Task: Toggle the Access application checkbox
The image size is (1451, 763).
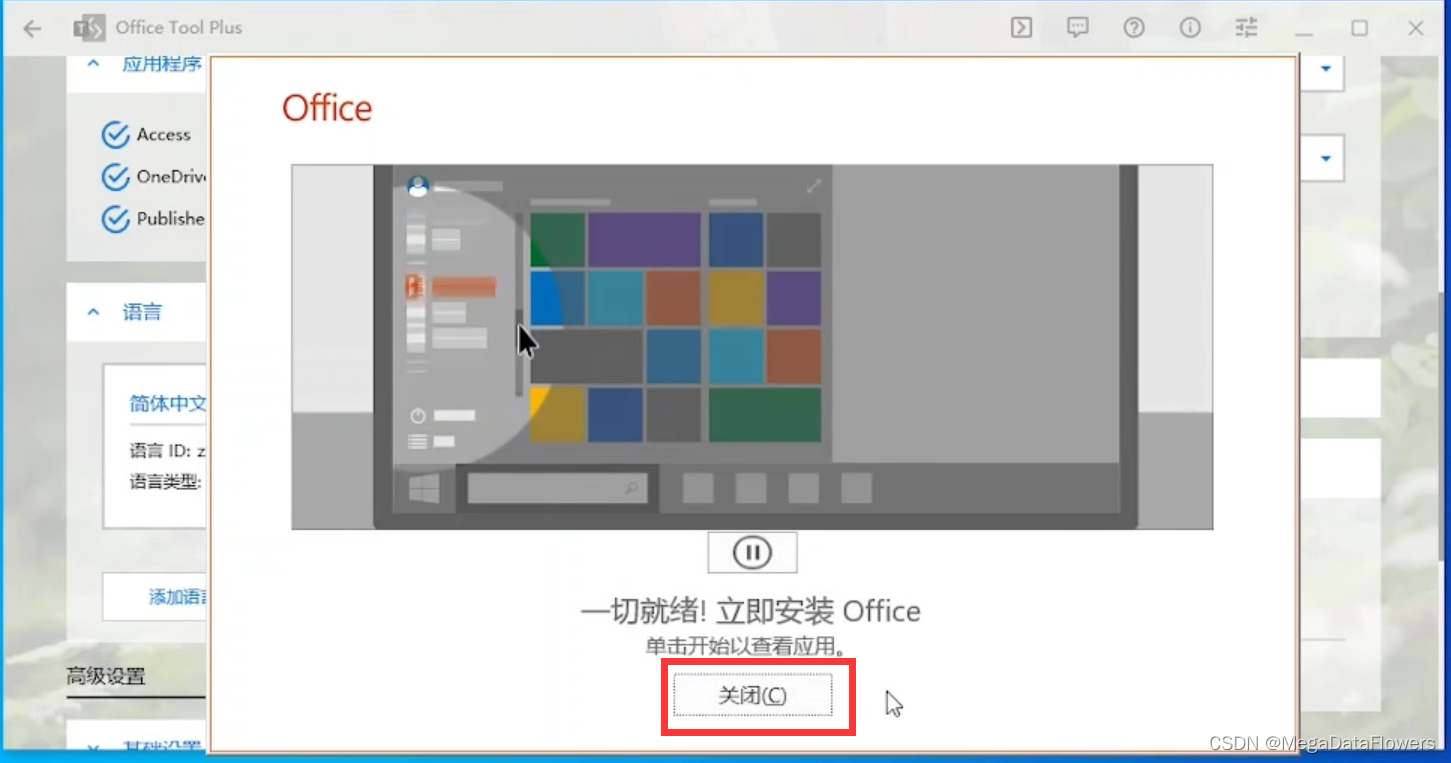Action: click(116, 134)
